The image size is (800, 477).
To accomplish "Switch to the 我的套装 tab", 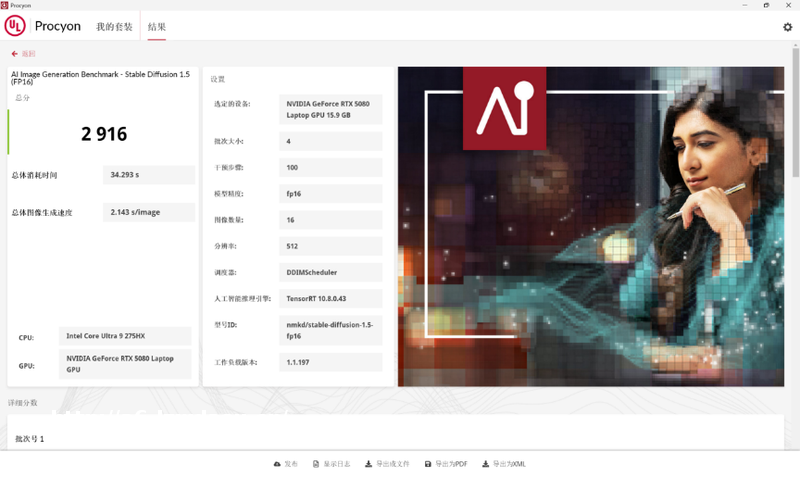I will [114, 27].
